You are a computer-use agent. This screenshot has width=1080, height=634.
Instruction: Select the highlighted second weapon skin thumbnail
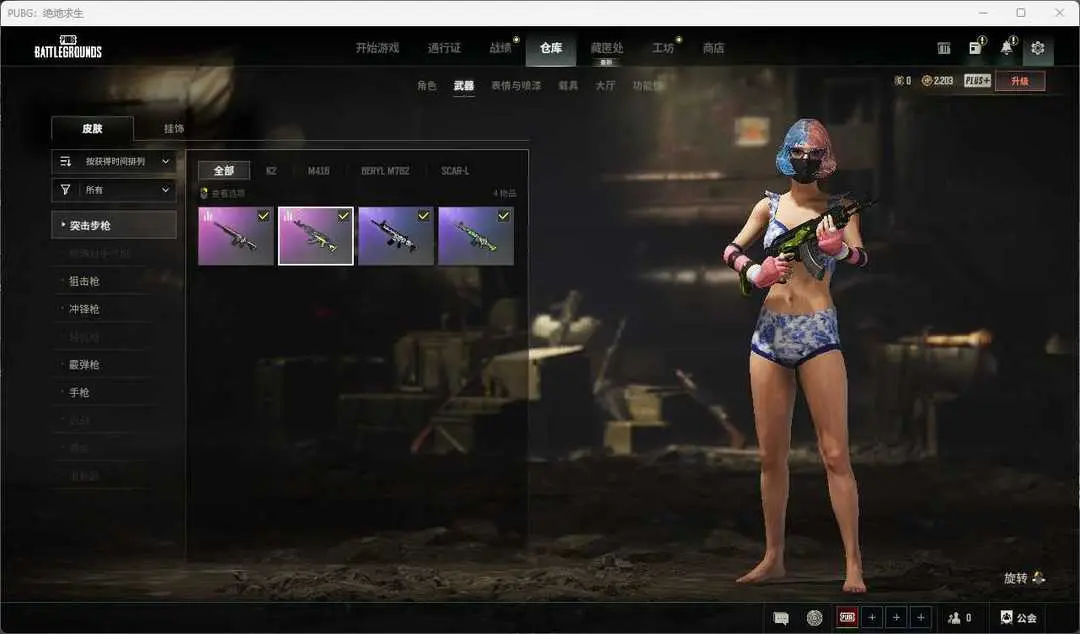click(315, 236)
